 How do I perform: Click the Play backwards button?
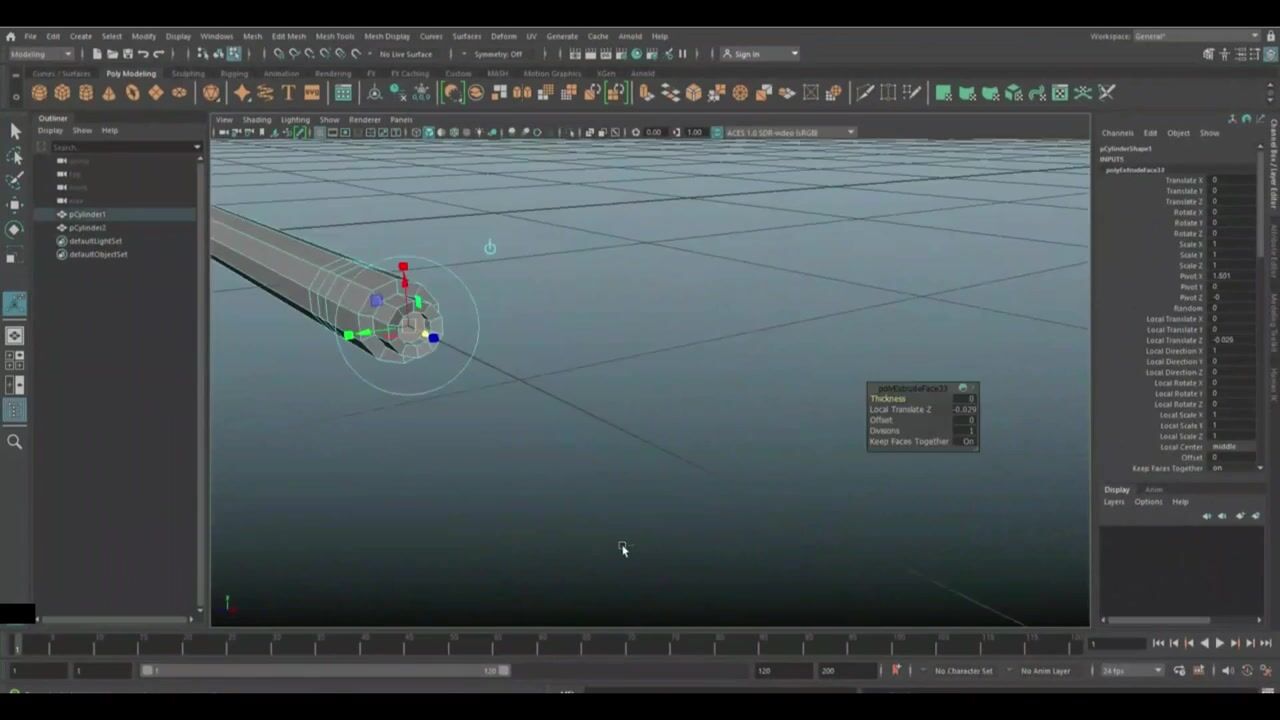pos(1204,643)
